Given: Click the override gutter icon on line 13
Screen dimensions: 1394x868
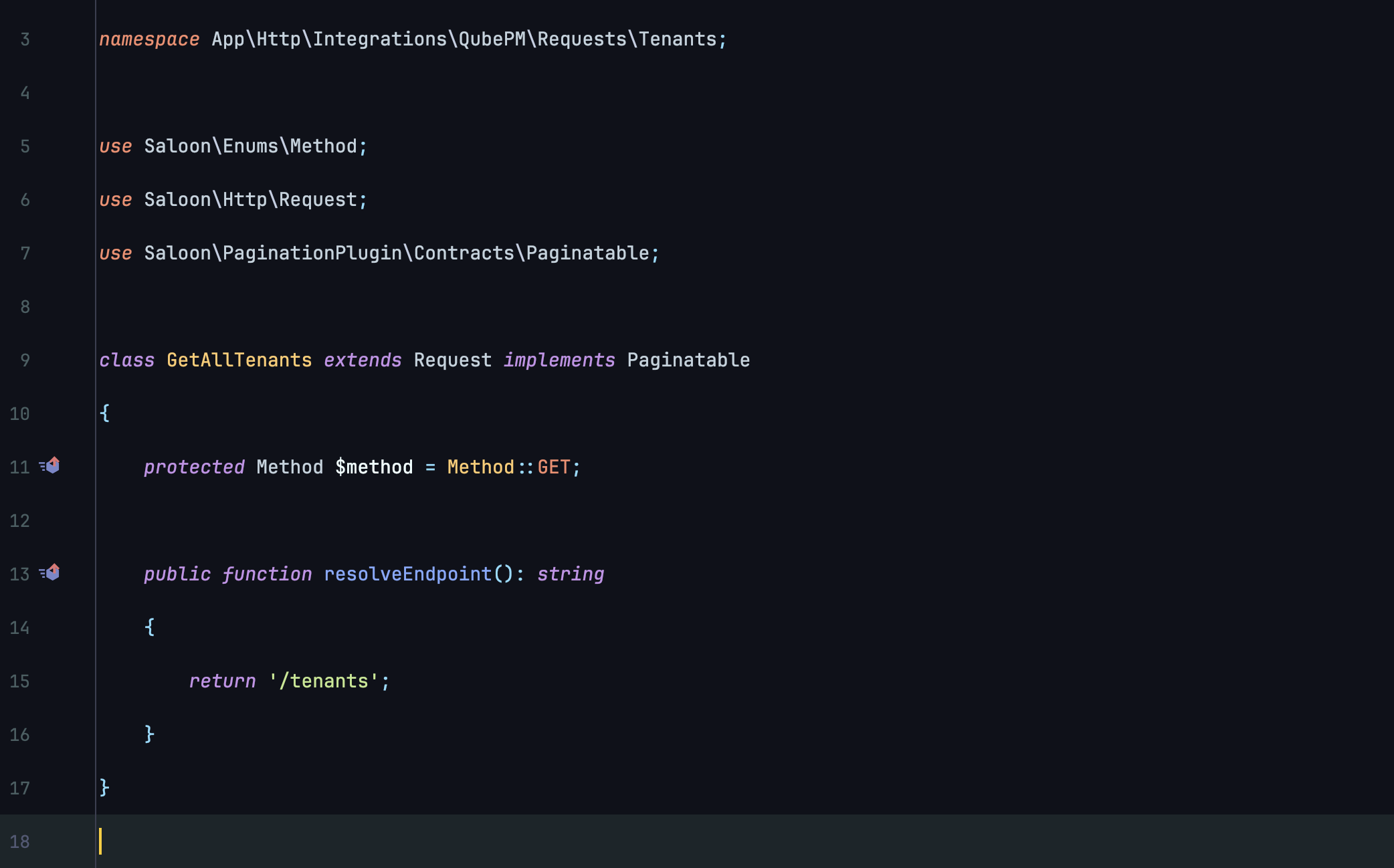Looking at the screenshot, I should point(50,572).
